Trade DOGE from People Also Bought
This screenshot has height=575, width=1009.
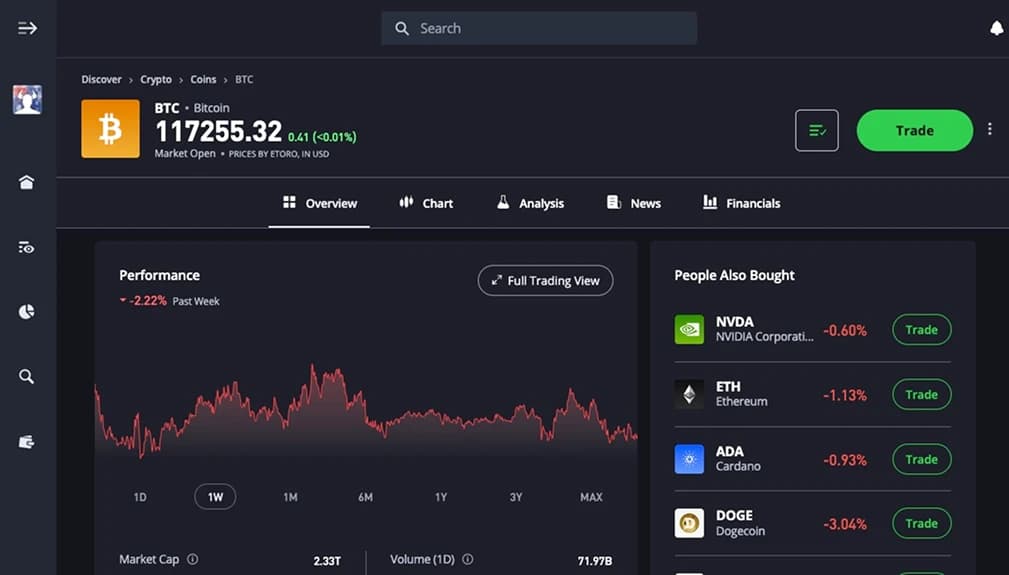[921, 524]
